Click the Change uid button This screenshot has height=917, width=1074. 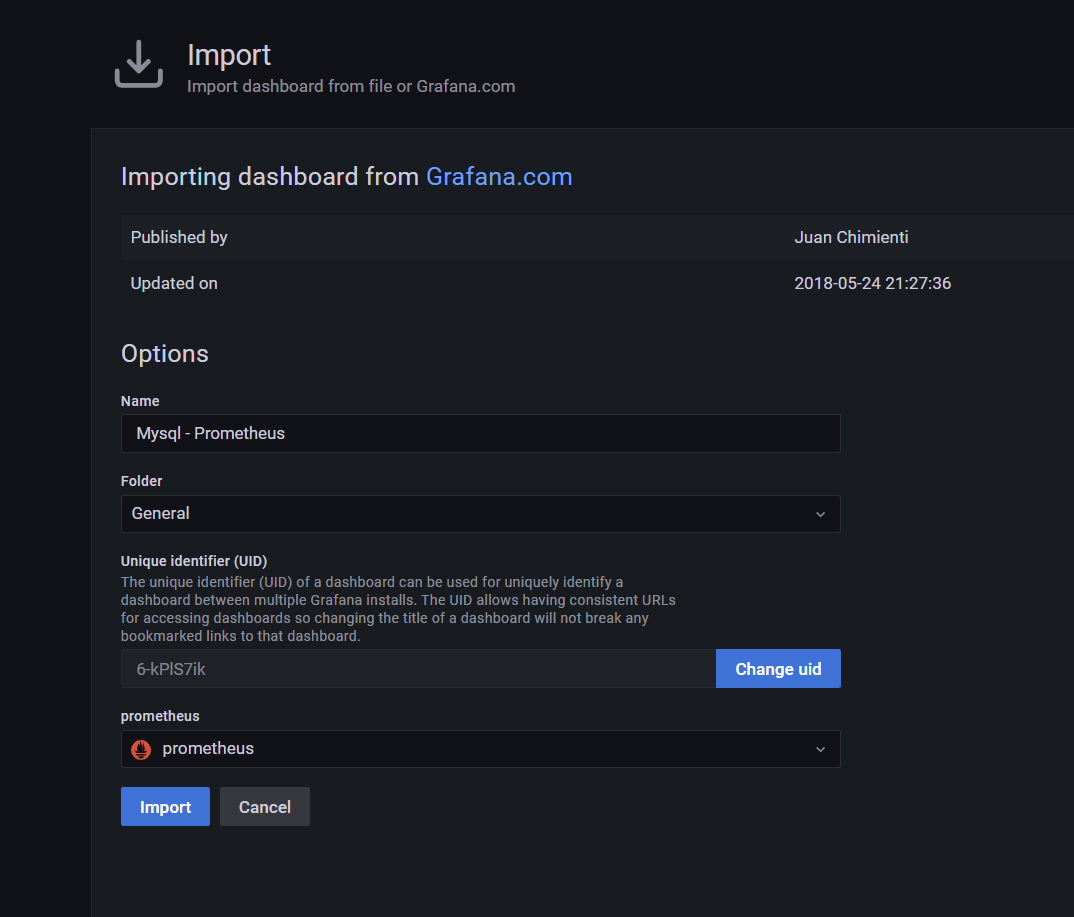778,669
